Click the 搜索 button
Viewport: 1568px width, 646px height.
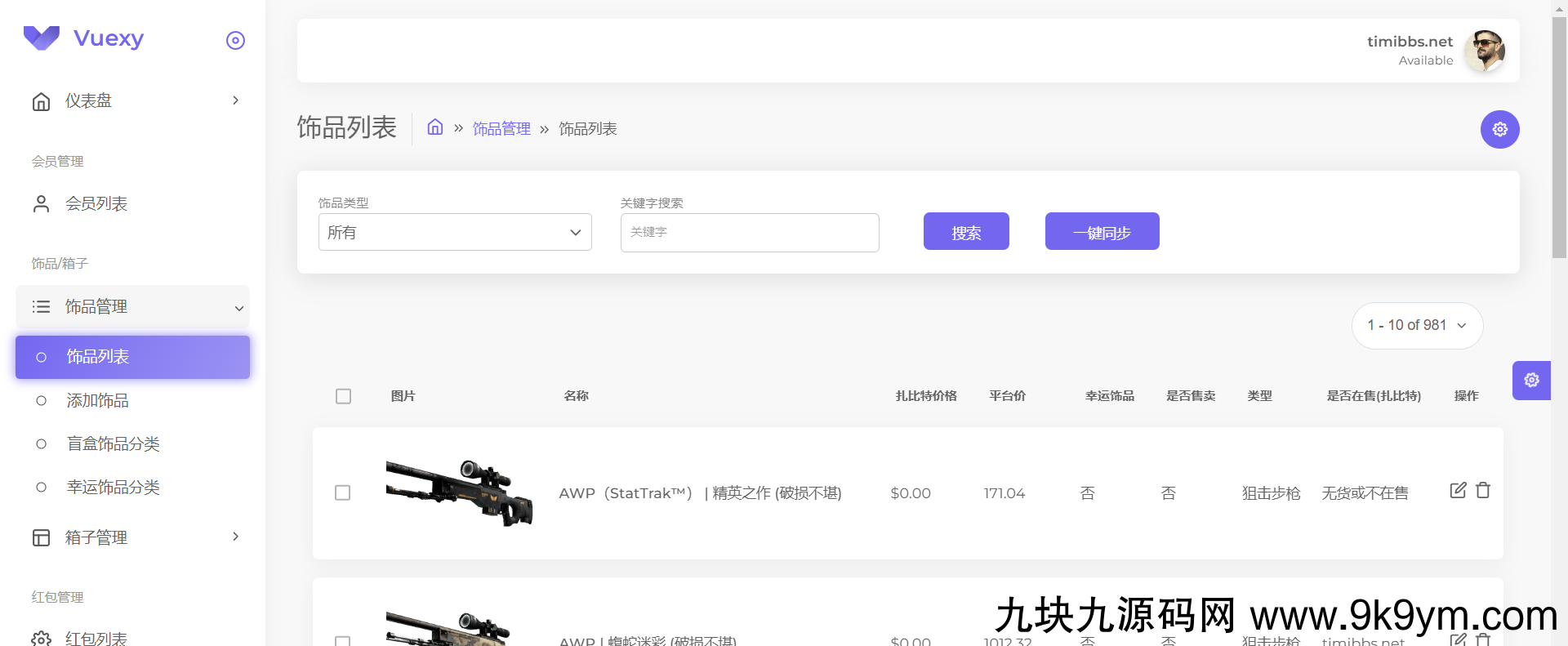966,232
